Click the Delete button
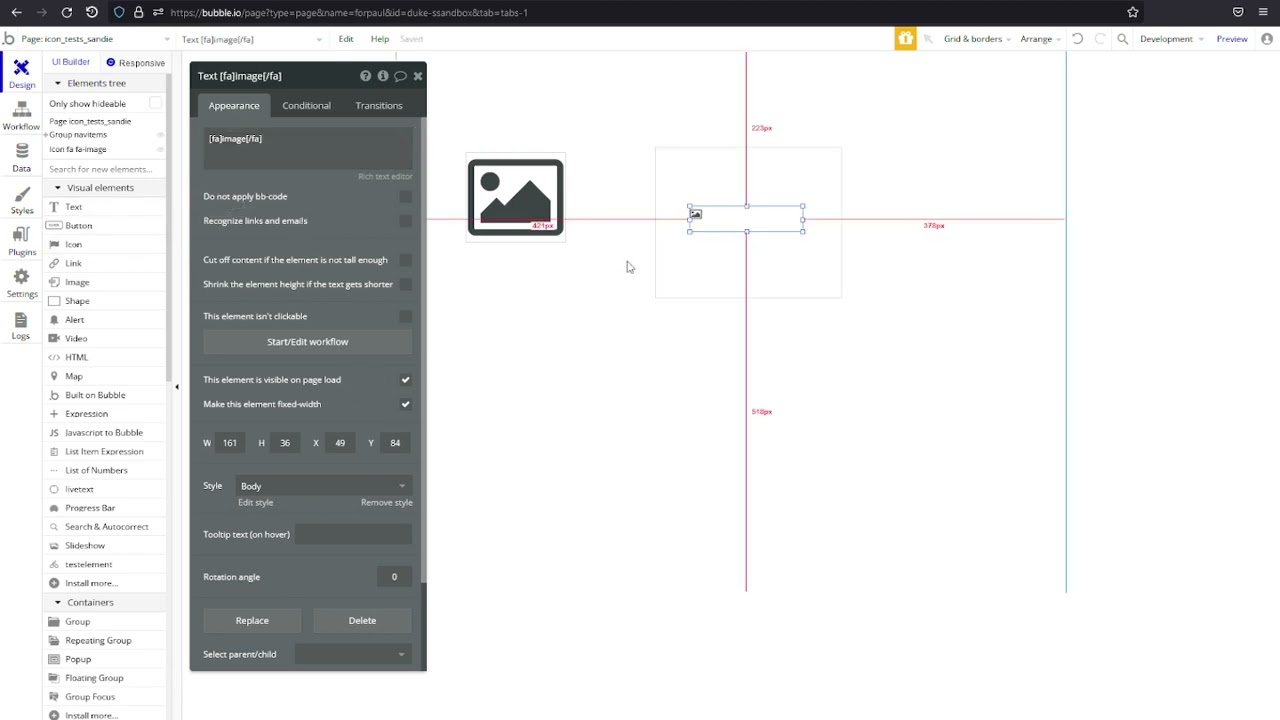 (x=362, y=621)
